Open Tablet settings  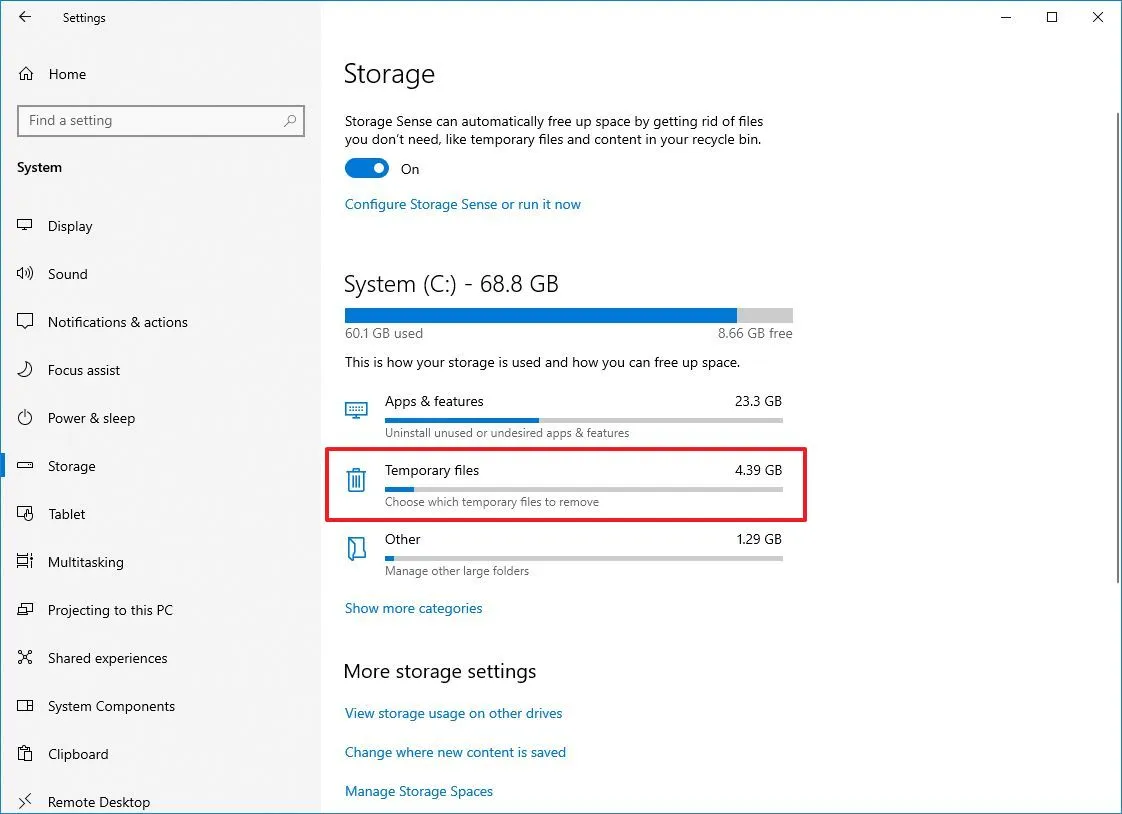coord(66,514)
